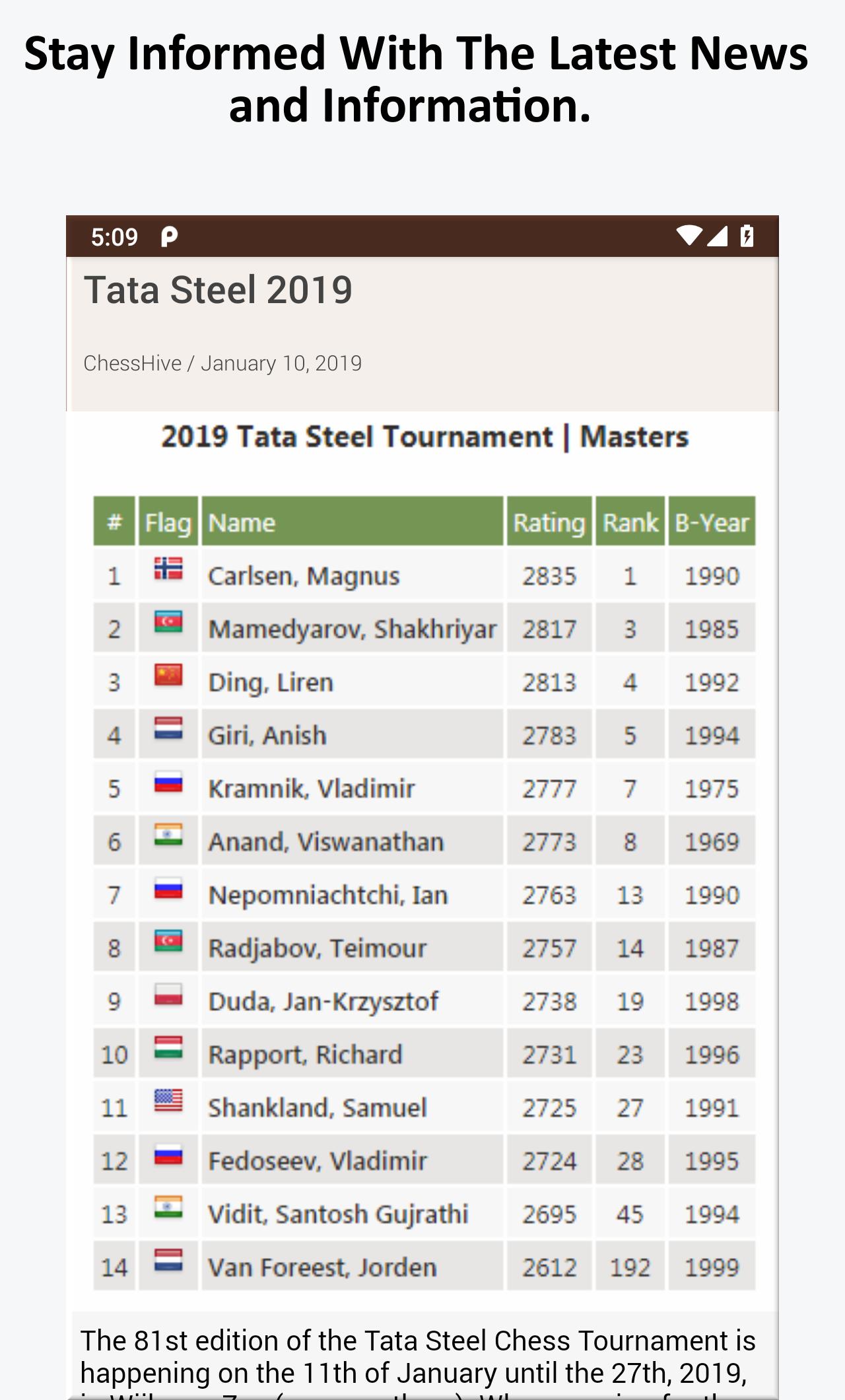This screenshot has width=845, height=1400.
Task: Click the India flag beside Anand
Action: pyautogui.click(x=168, y=835)
